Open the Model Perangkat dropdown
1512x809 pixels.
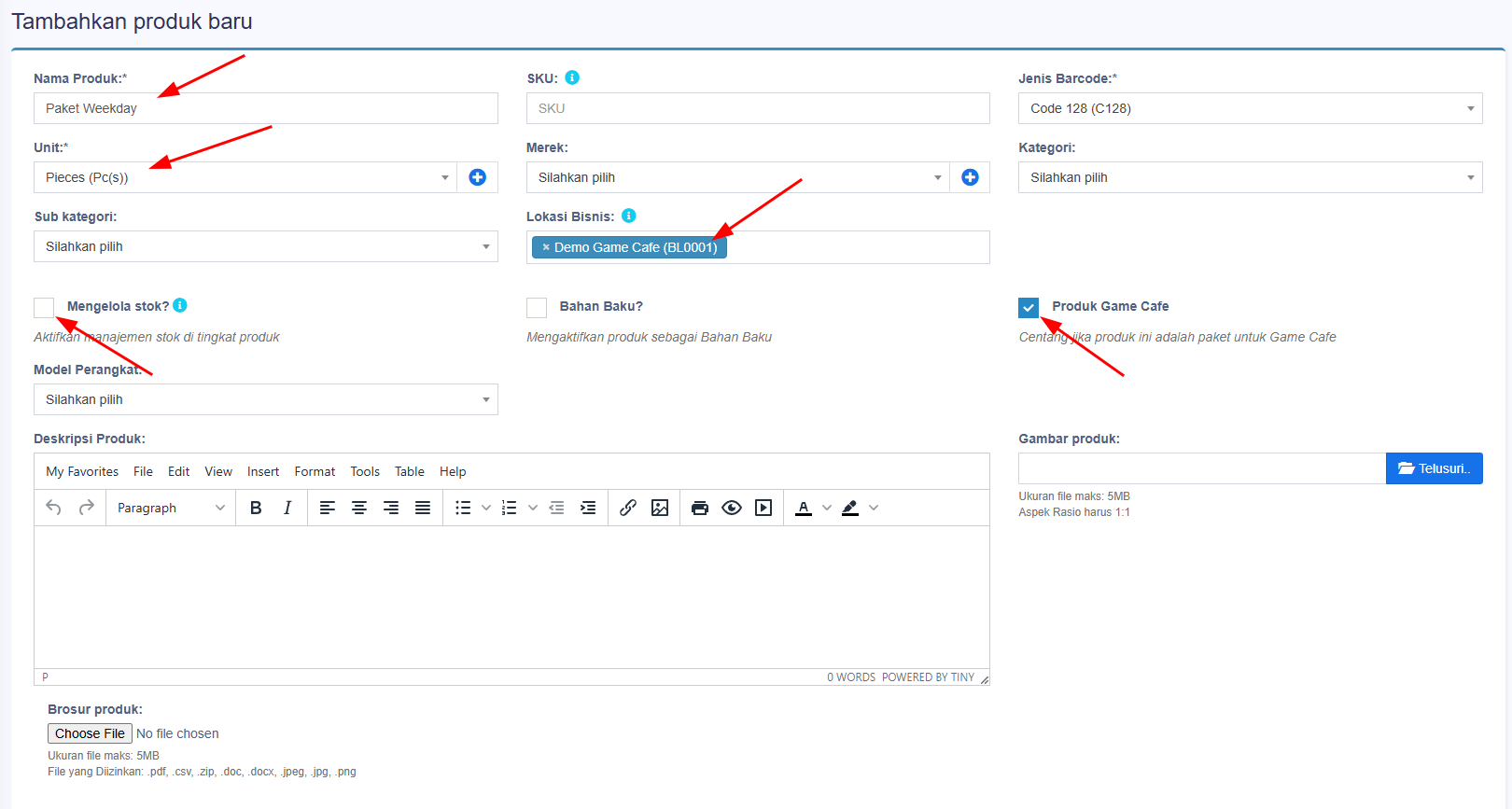pos(266,399)
